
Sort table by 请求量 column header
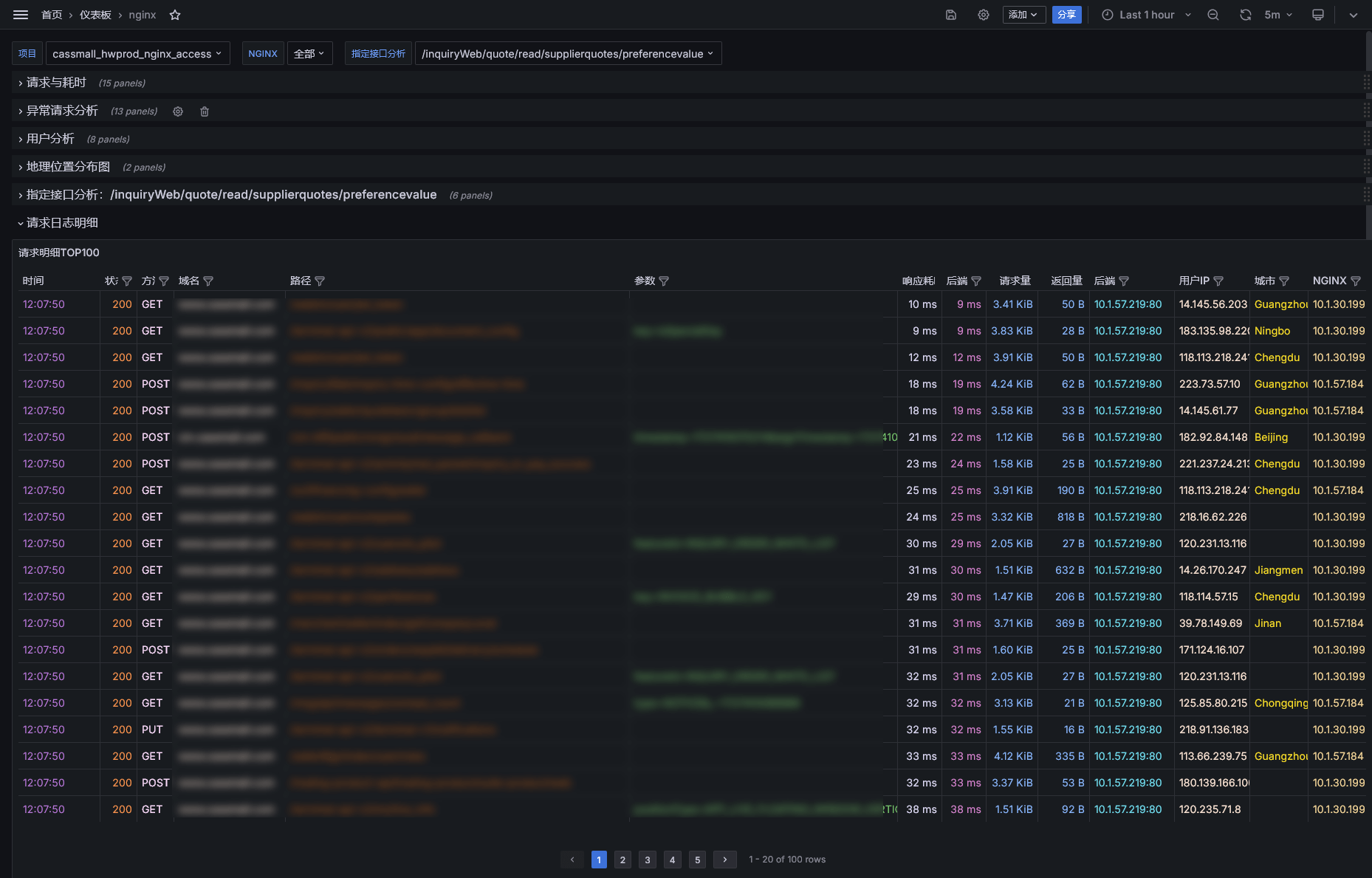pyautogui.click(x=1015, y=281)
